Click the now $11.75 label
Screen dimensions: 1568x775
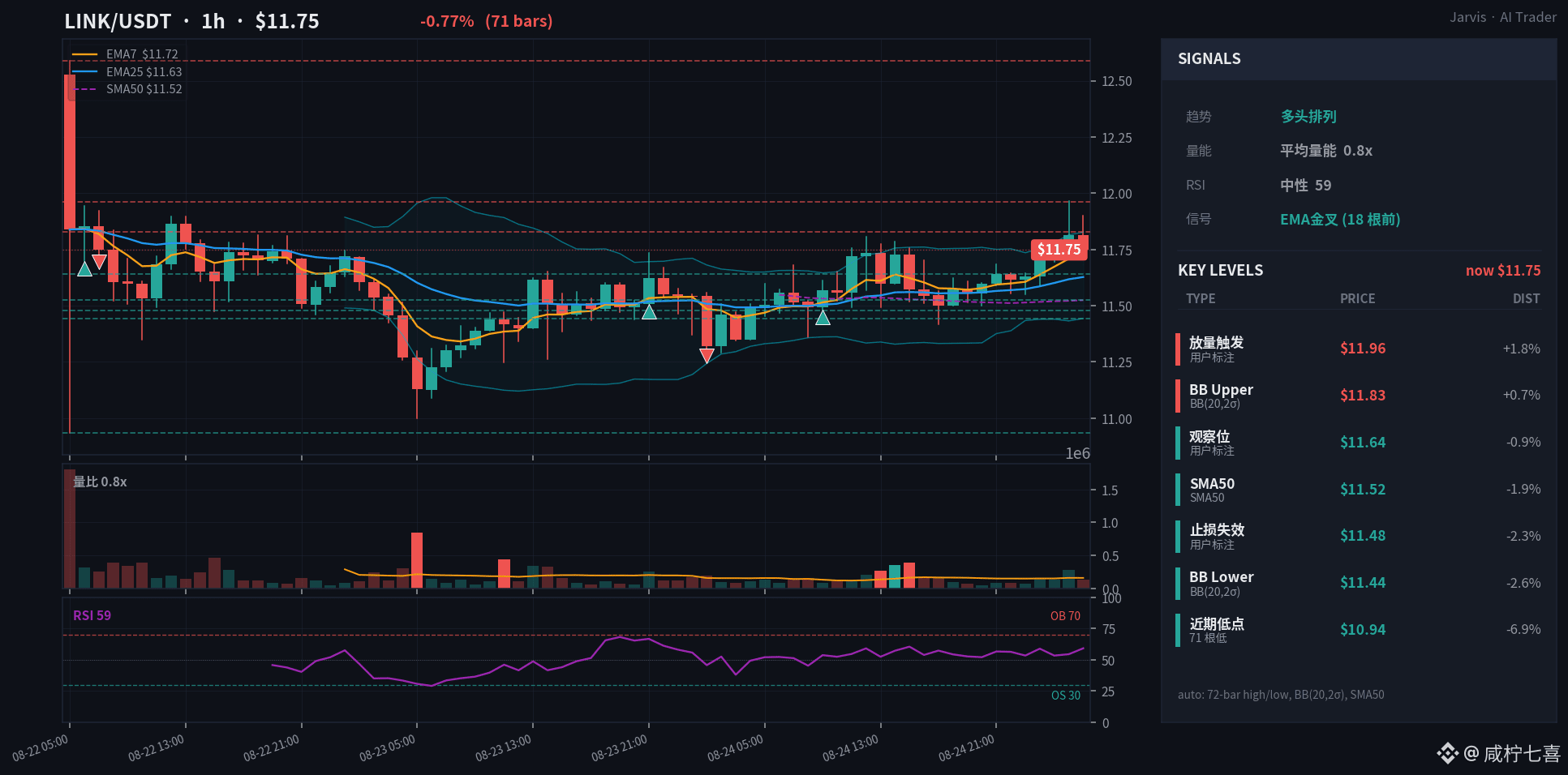[x=1503, y=271]
